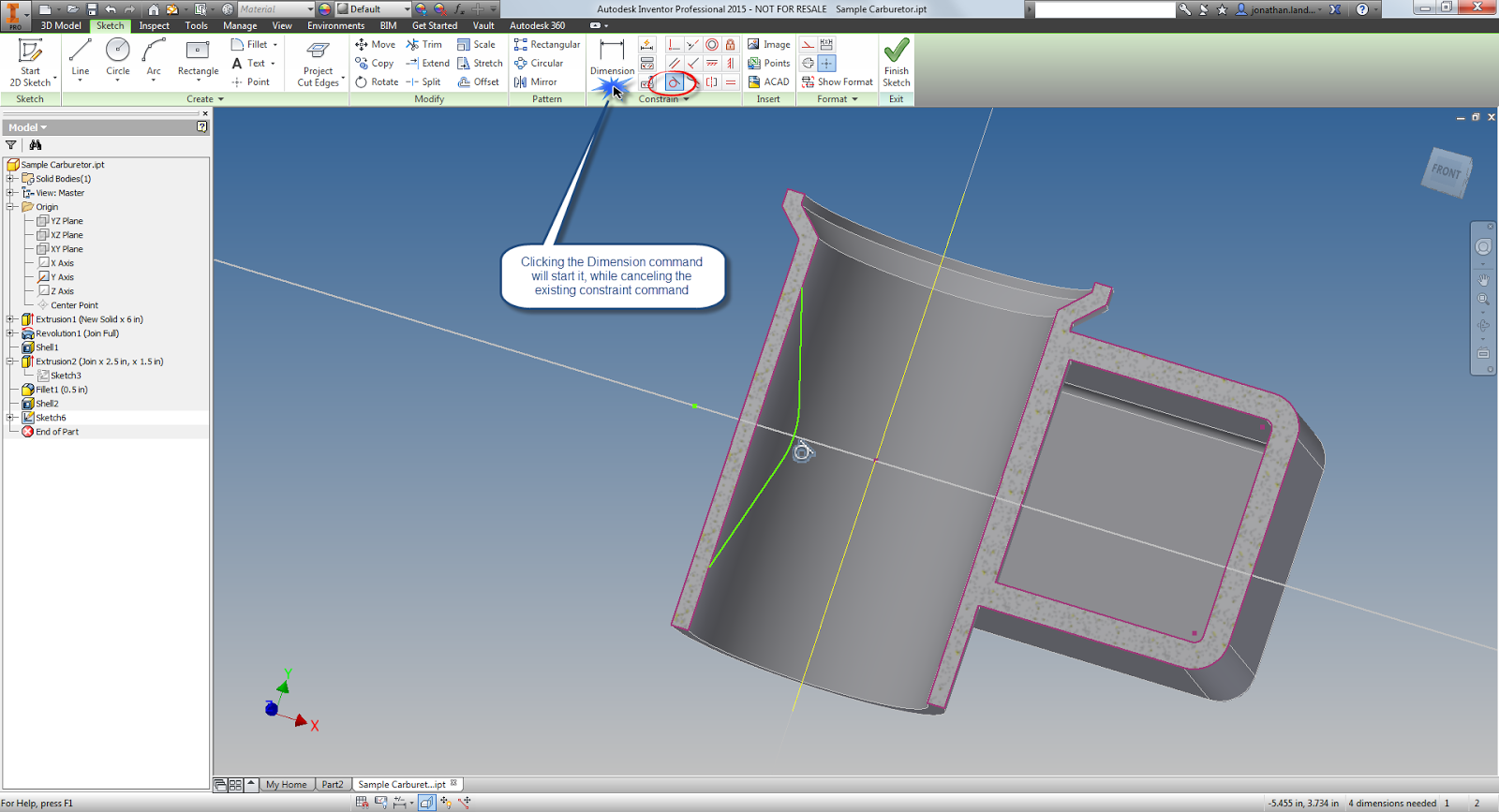Apply the Collinear constraint
The width and height of the screenshot is (1499, 812).
coord(692,44)
